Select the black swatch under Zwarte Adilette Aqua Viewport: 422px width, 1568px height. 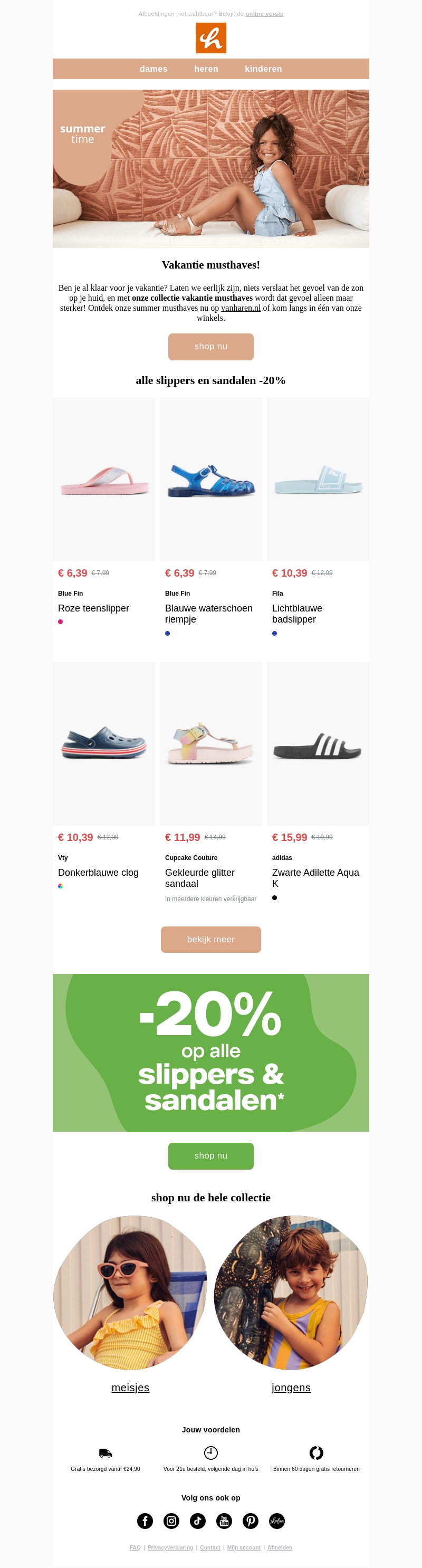(275, 897)
